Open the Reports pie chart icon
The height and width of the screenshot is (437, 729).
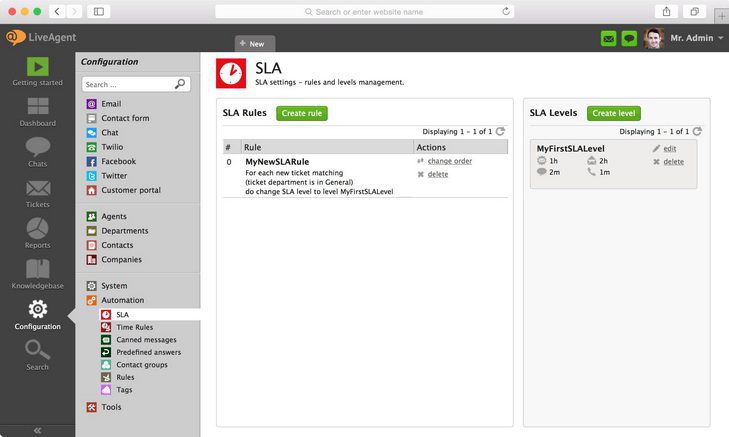[37, 234]
